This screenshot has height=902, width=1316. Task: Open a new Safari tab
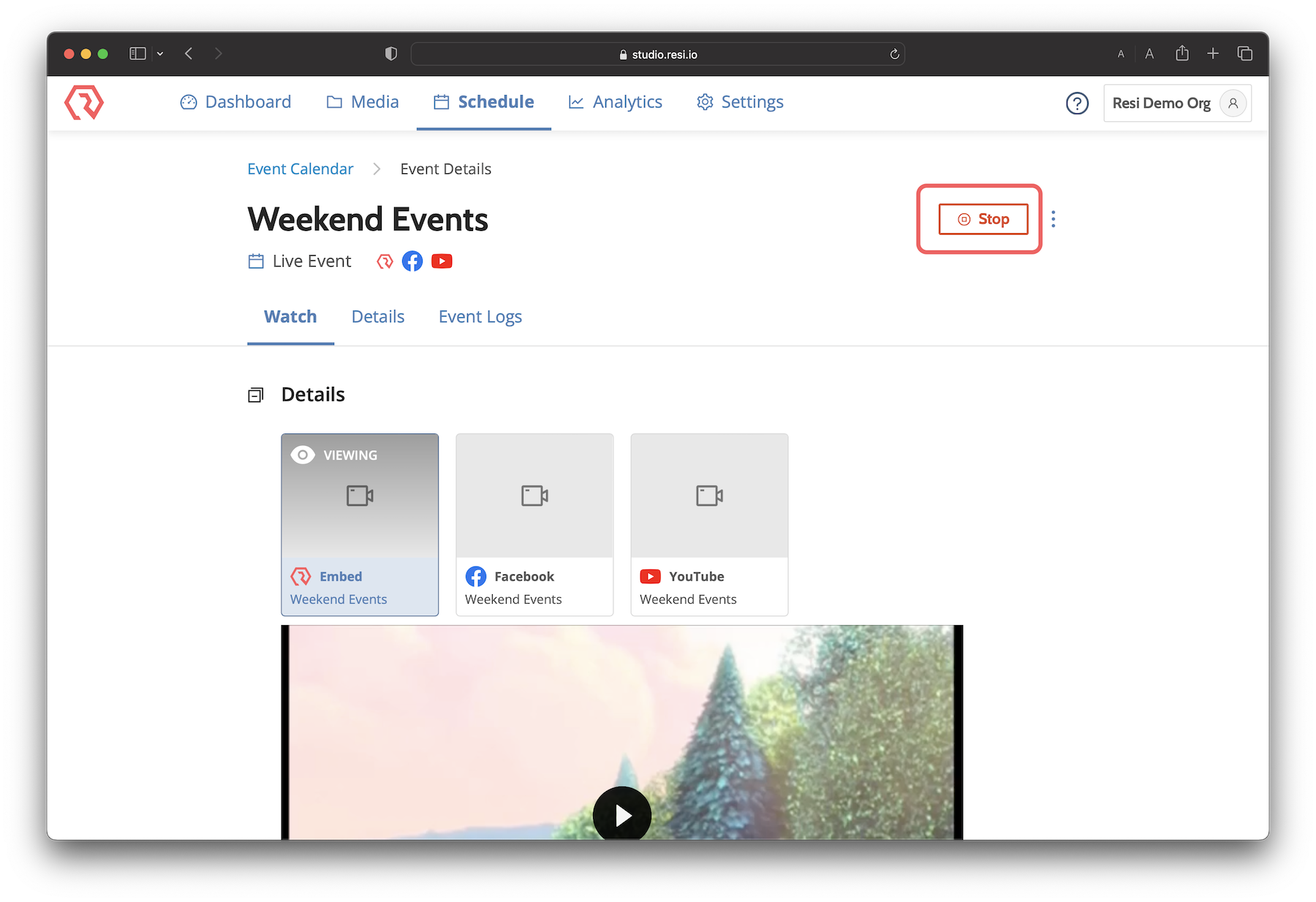[x=1213, y=53]
